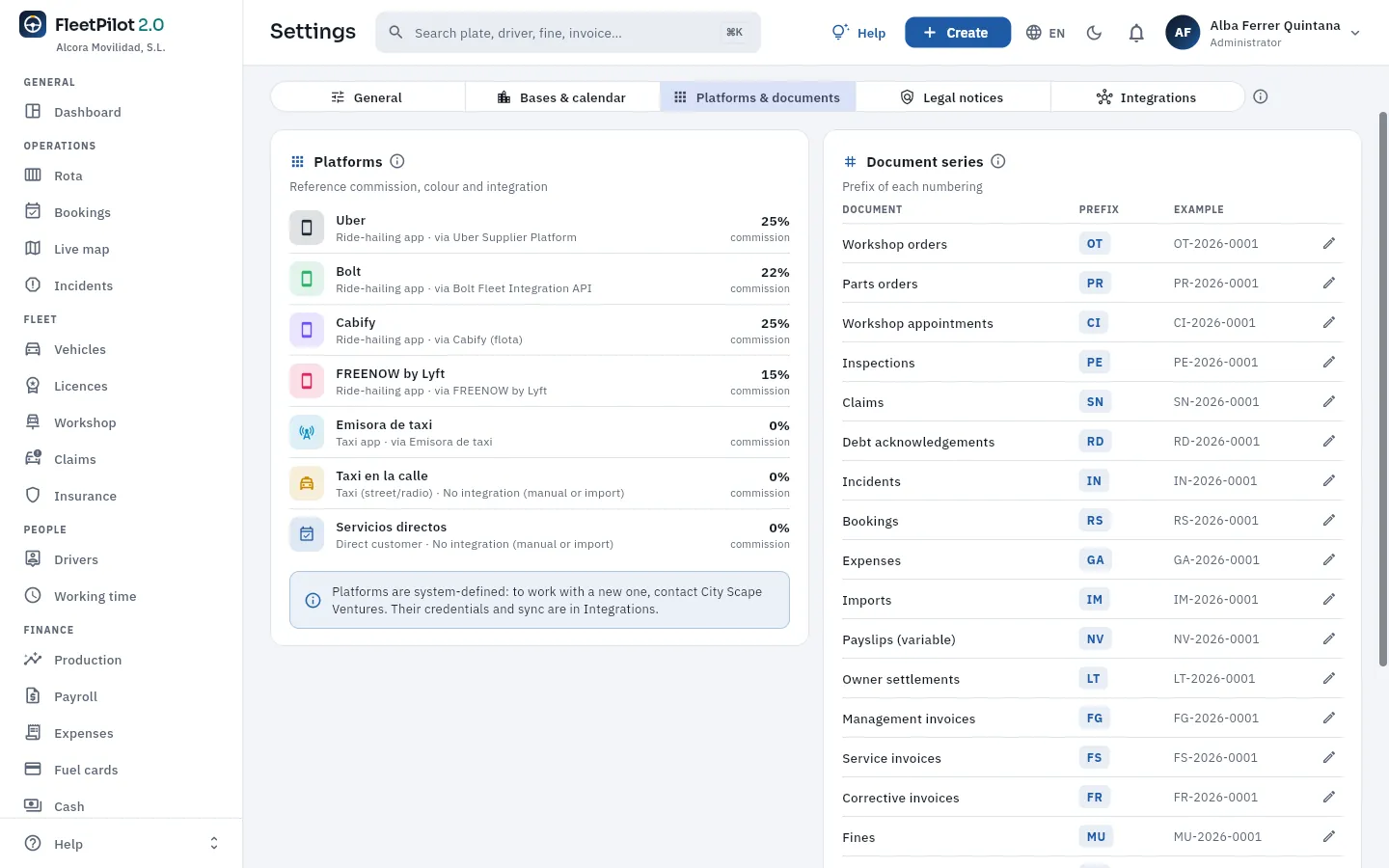Edit the Expenses document prefix

click(1328, 560)
